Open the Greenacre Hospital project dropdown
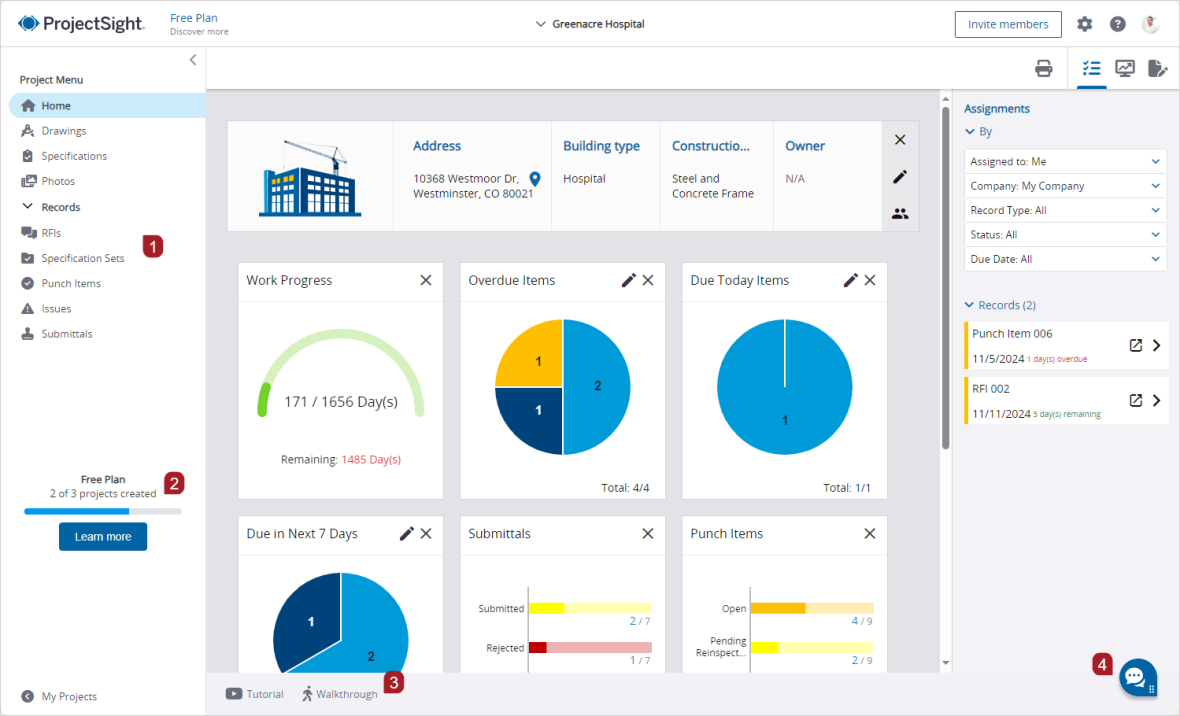1180x716 pixels. pos(590,24)
